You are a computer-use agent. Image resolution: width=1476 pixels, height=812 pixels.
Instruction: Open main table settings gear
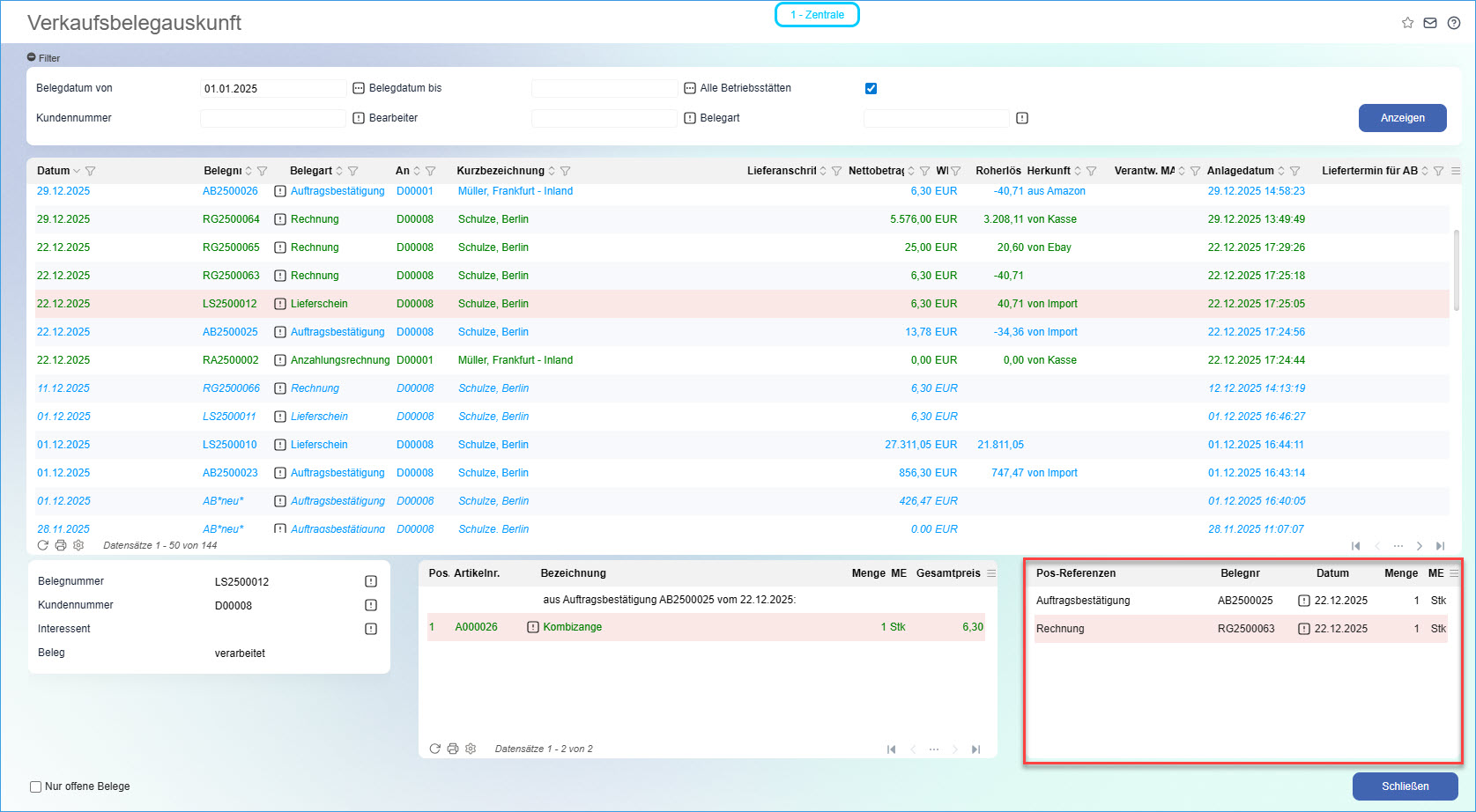click(x=78, y=545)
